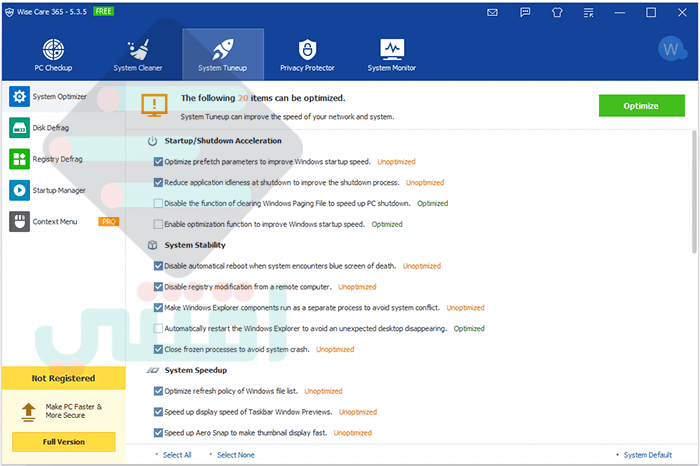The width and height of the screenshot is (700, 466).
Task: Click the System Stability section header
Action: coord(195,245)
